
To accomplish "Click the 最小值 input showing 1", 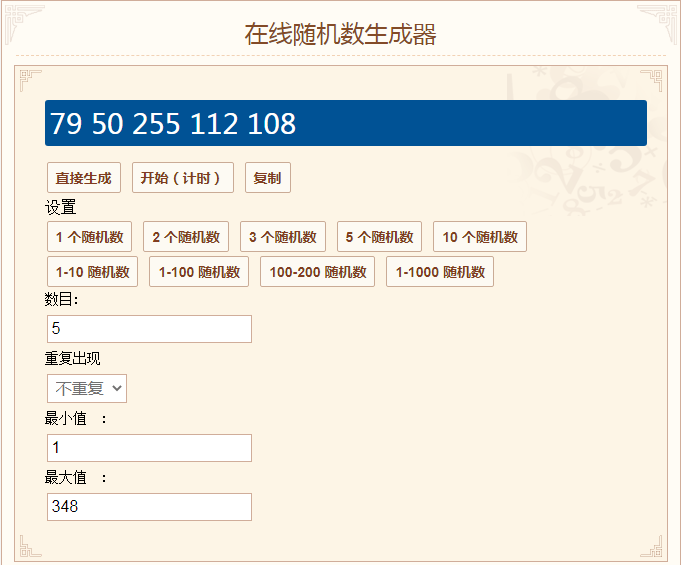I will coord(149,448).
